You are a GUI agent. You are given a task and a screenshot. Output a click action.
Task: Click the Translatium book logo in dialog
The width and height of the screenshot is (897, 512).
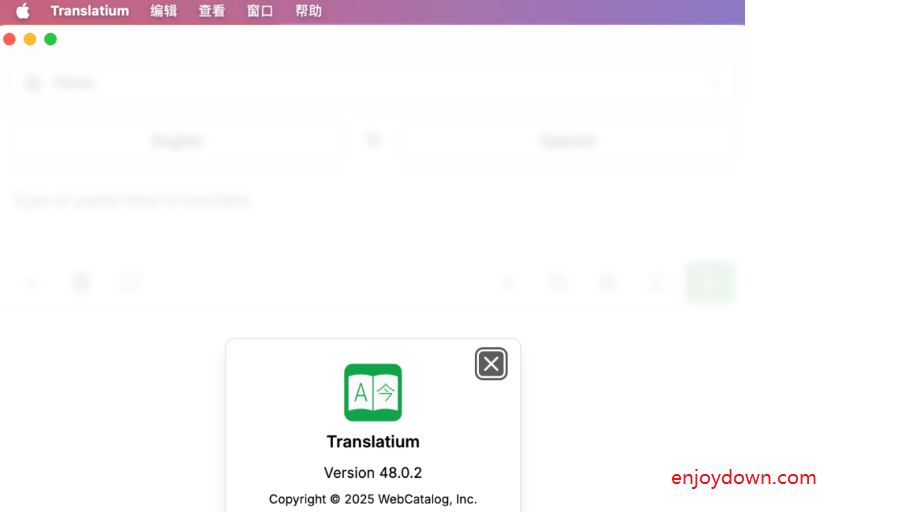[373, 392]
